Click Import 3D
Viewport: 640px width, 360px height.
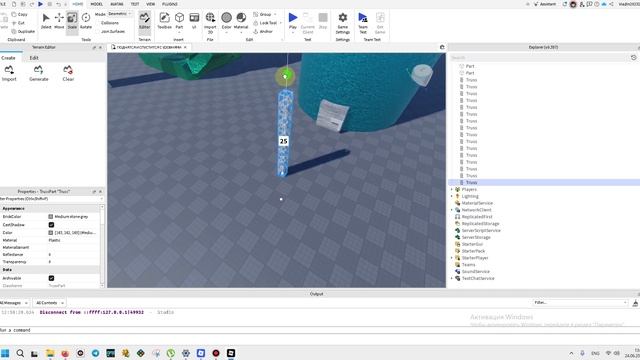(210, 22)
